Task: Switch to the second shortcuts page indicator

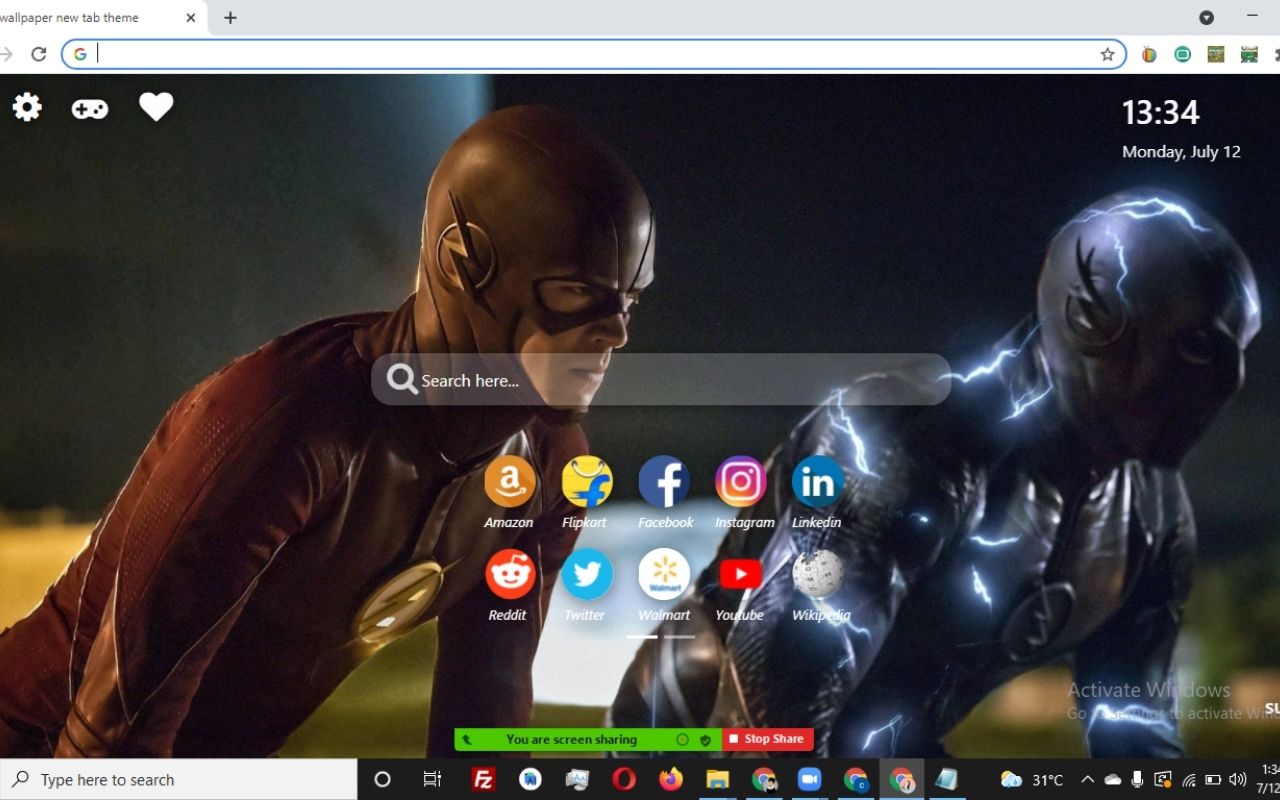Action: tap(679, 636)
